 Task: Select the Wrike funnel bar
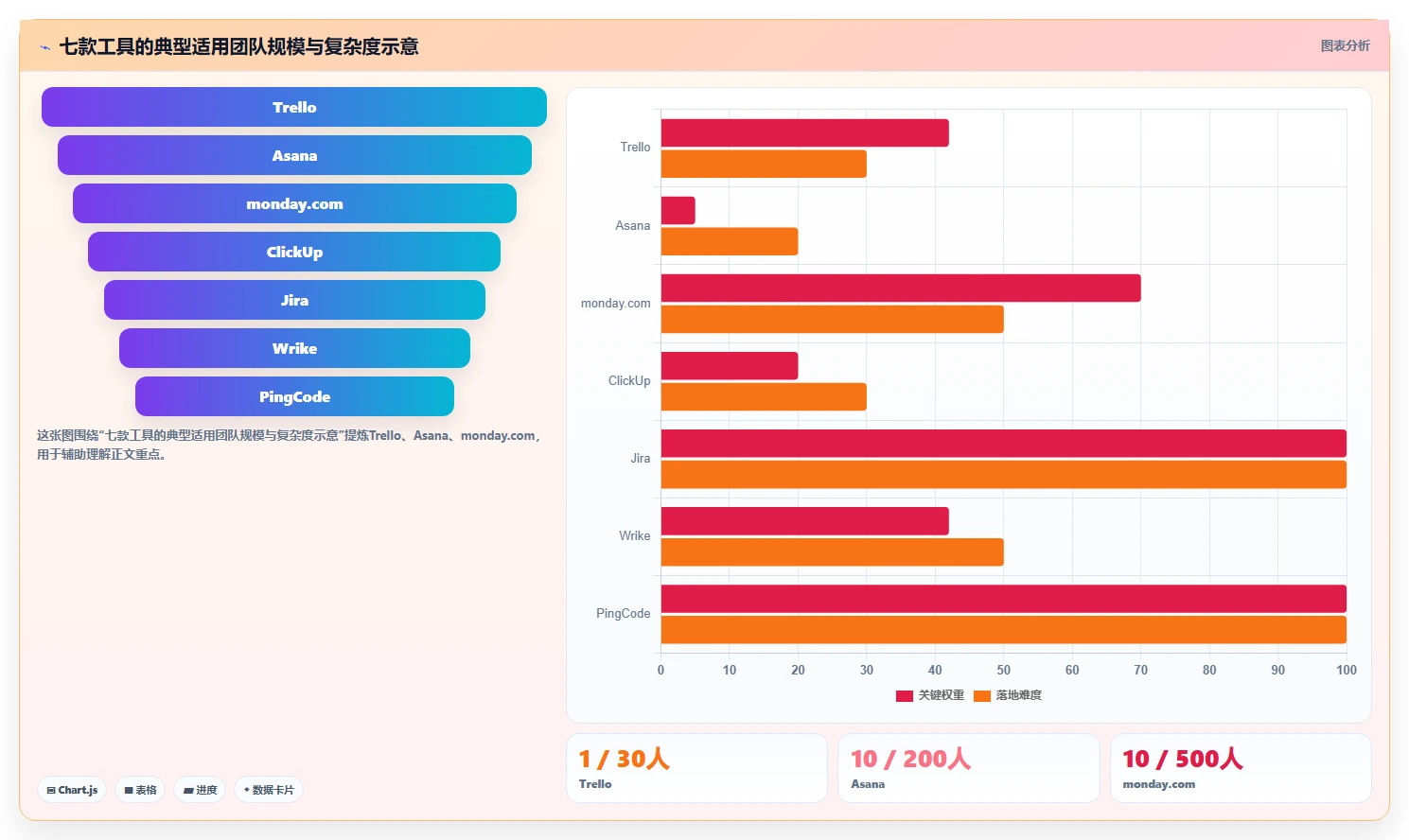[x=294, y=348]
